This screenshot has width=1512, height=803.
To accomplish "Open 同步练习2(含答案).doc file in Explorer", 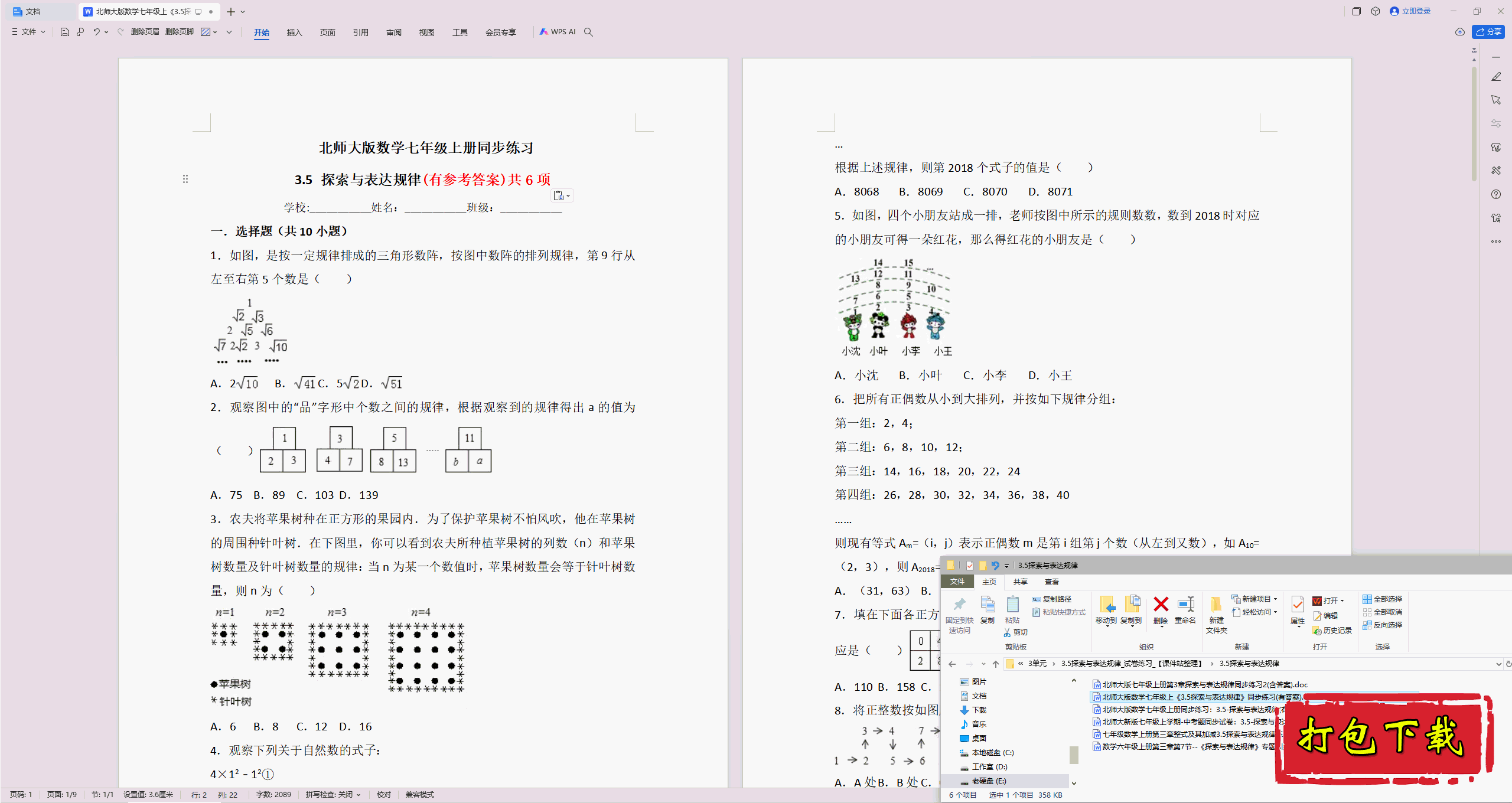I will (x=1200, y=685).
